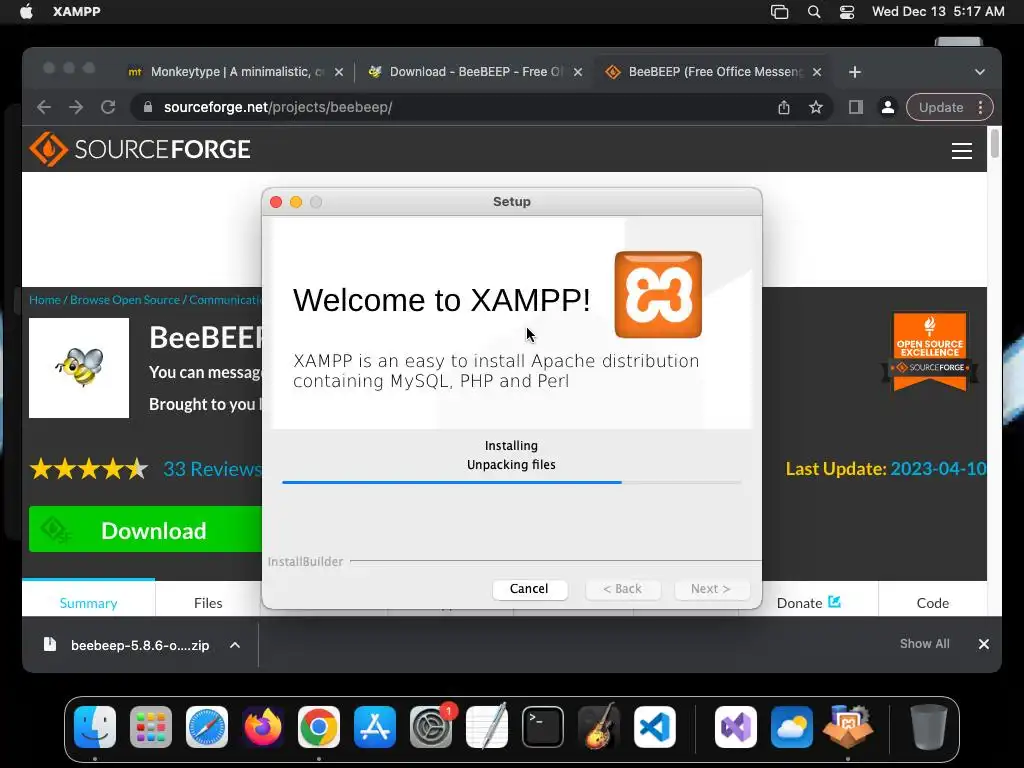Click Show All downloads
The height and width of the screenshot is (768, 1024).
tap(924, 644)
